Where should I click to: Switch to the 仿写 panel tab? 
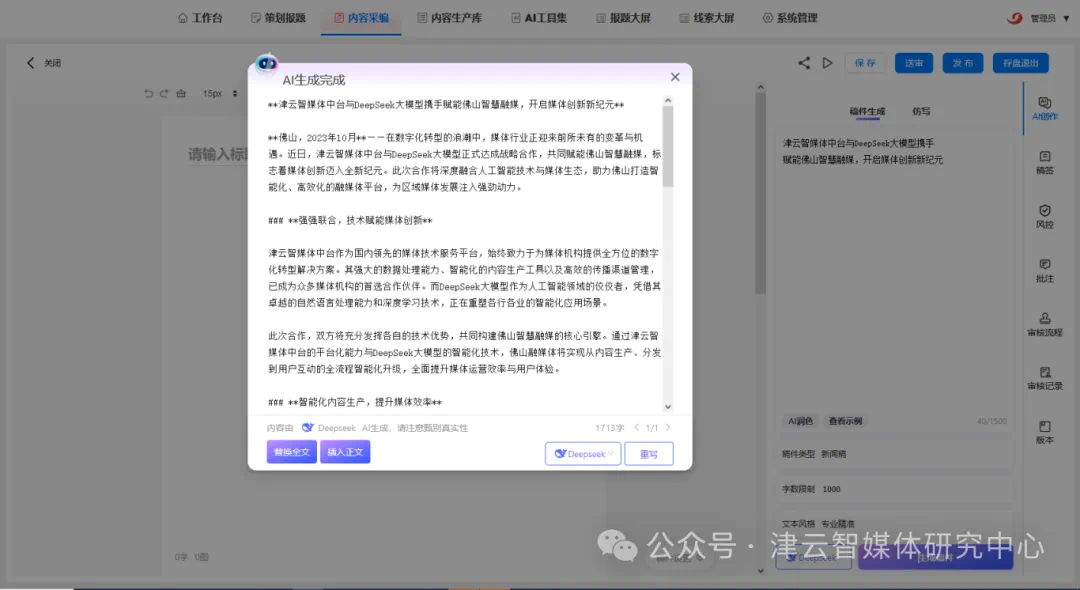click(x=921, y=111)
